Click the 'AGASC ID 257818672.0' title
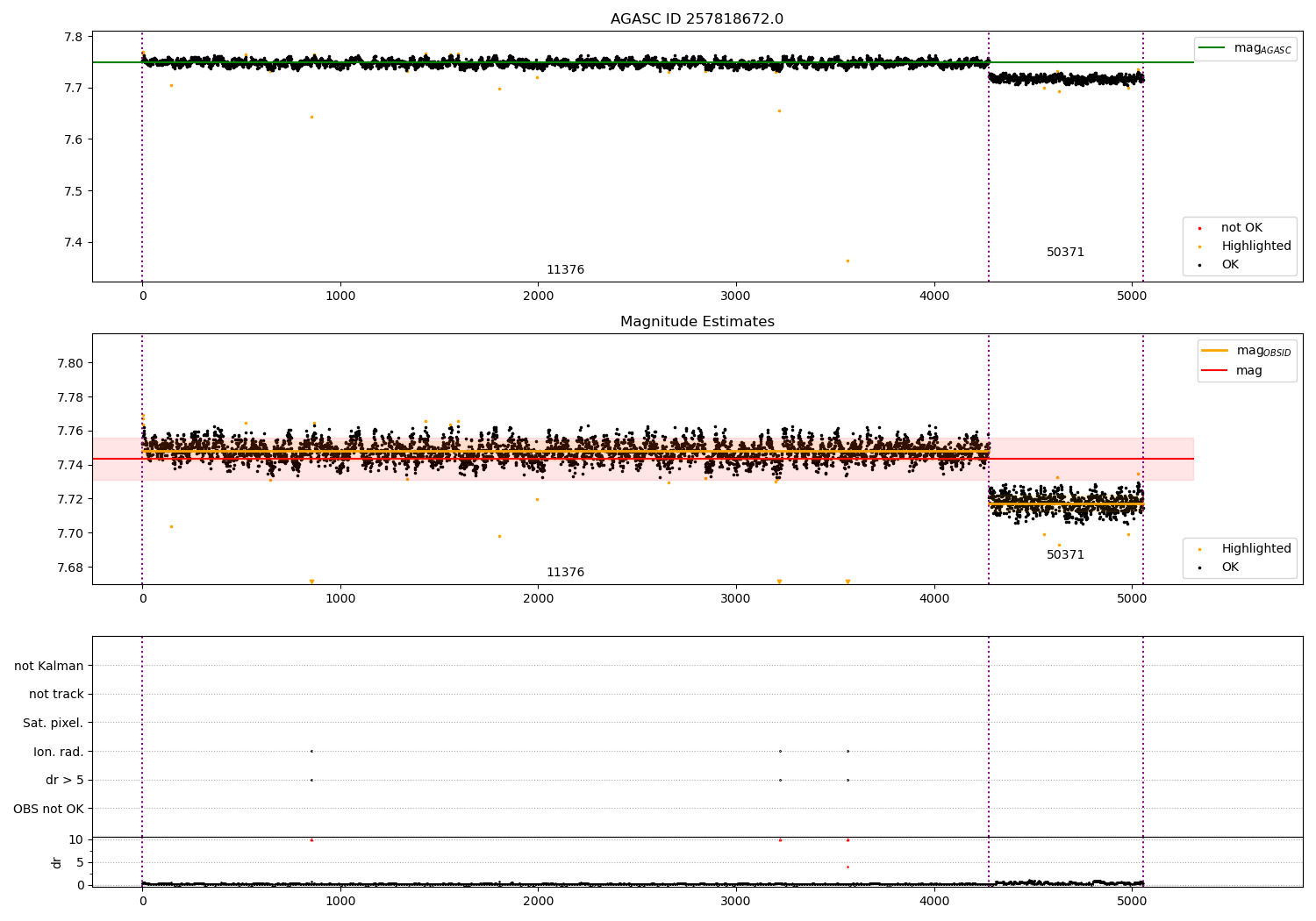The image size is (1316, 921). click(x=697, y=19)
